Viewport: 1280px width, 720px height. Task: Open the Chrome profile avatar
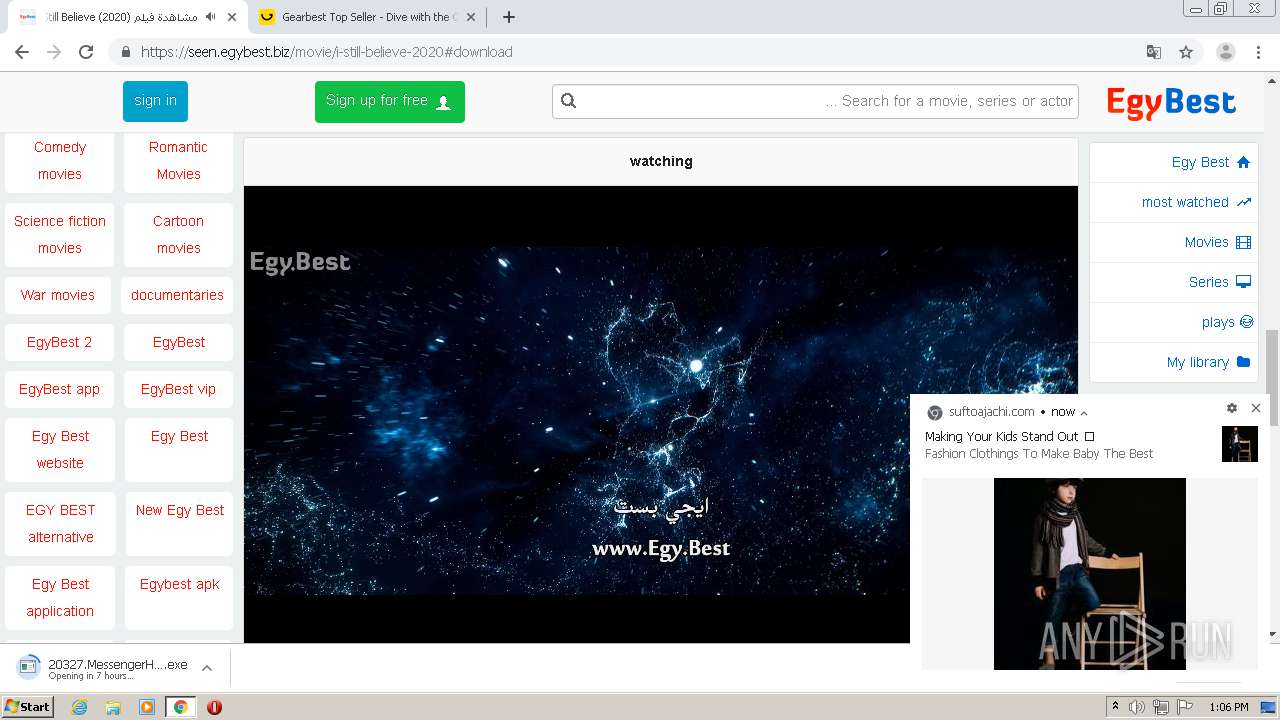coord(1226,52)
